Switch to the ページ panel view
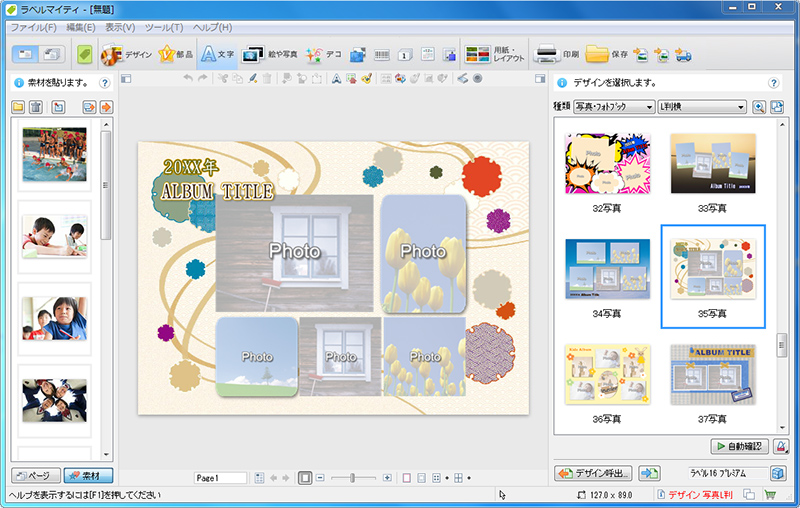 click(35, 475)
